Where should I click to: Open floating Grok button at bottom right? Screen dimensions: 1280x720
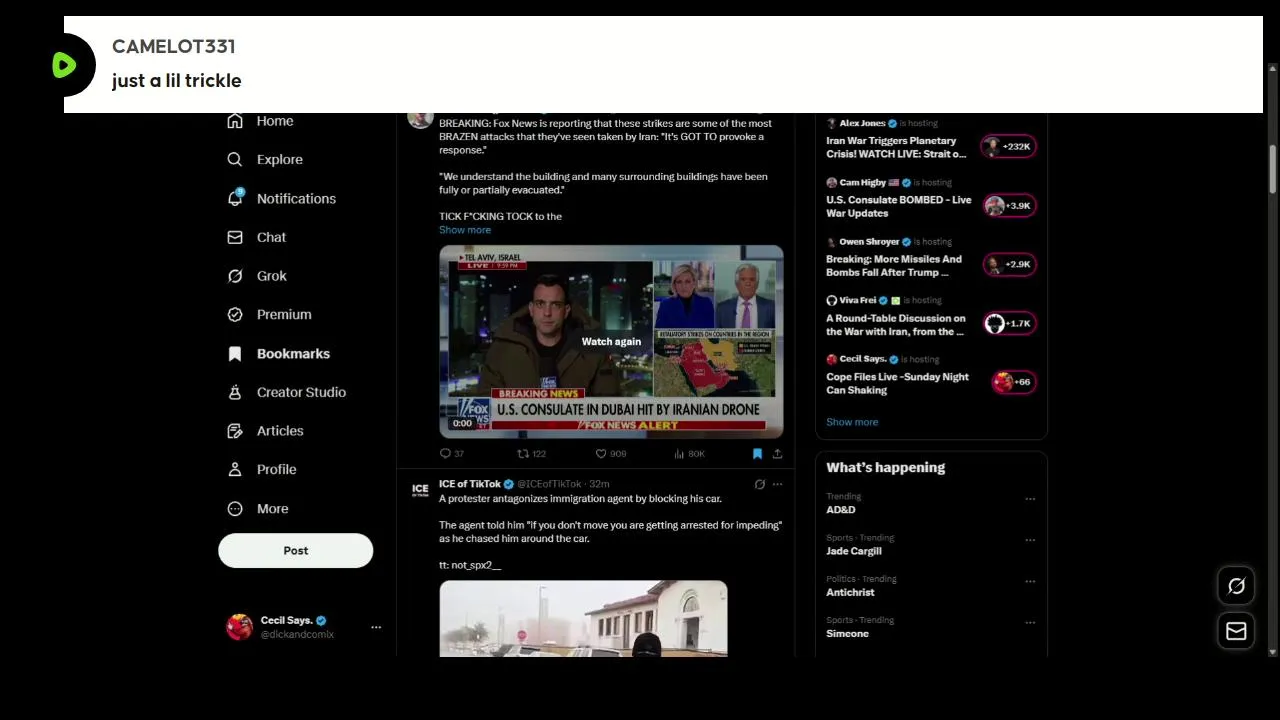(x=1236, y=586)
